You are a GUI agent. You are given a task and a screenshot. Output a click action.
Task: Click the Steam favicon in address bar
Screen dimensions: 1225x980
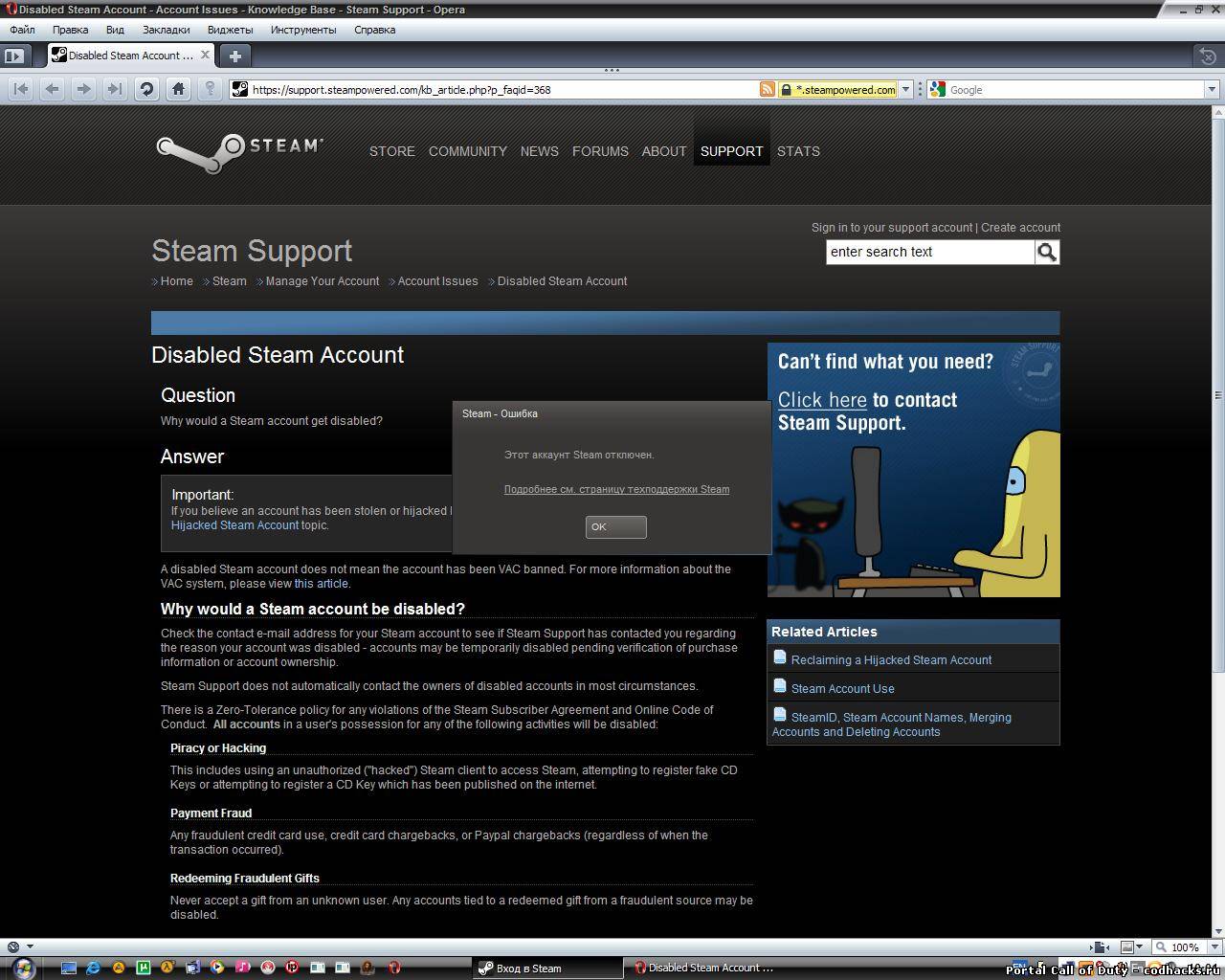tap(240, 89)
